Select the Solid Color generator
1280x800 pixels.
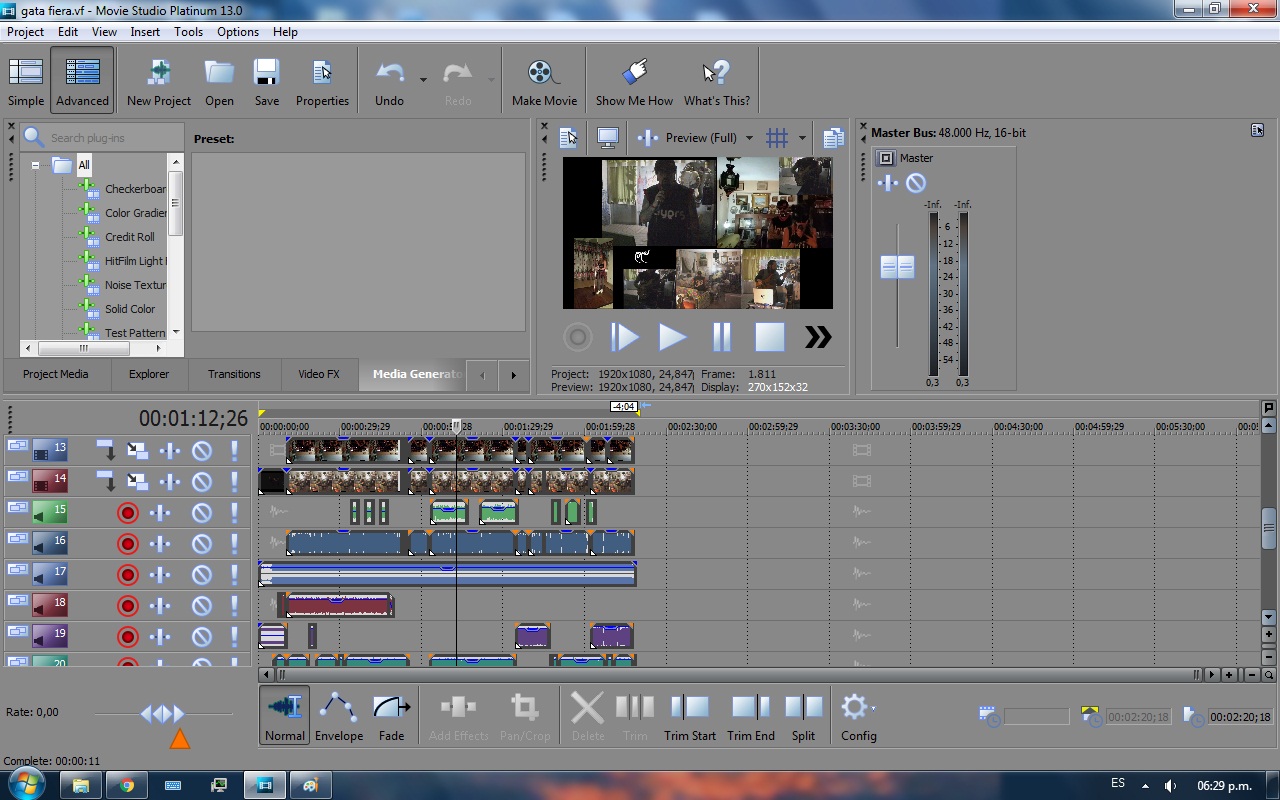coord(130,309)
